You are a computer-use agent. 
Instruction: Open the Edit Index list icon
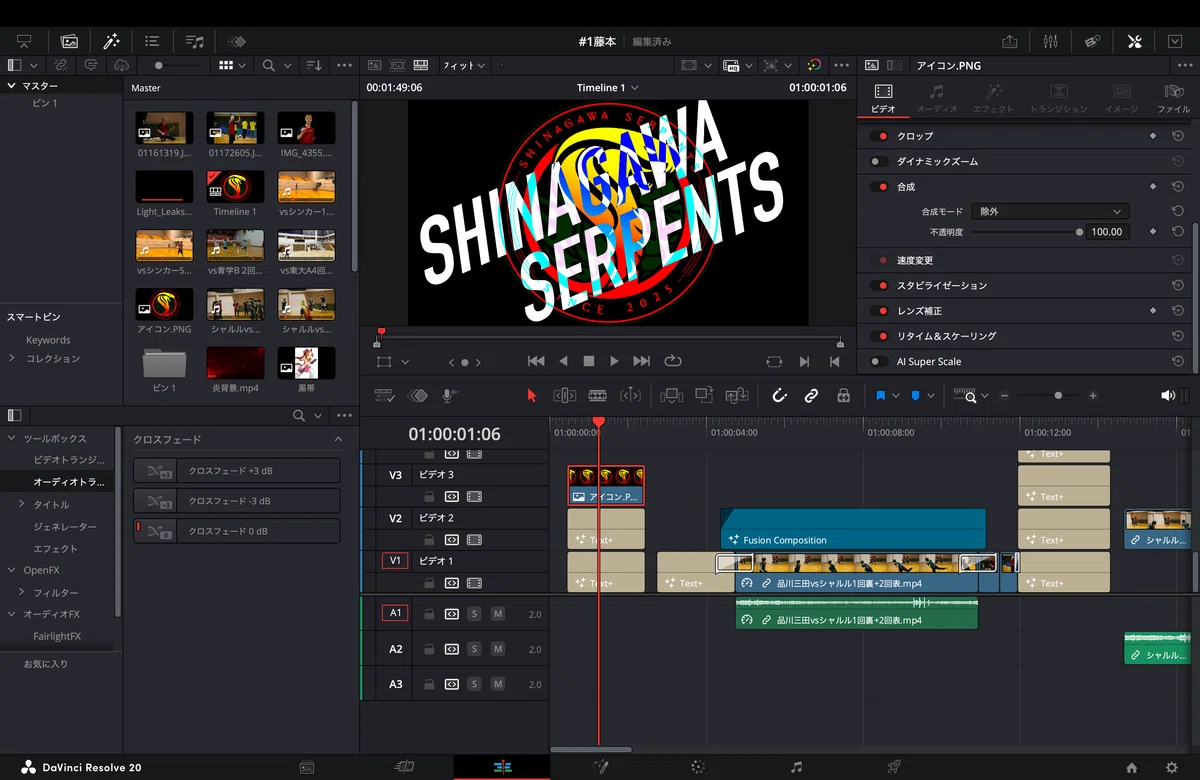coord(152,41)
